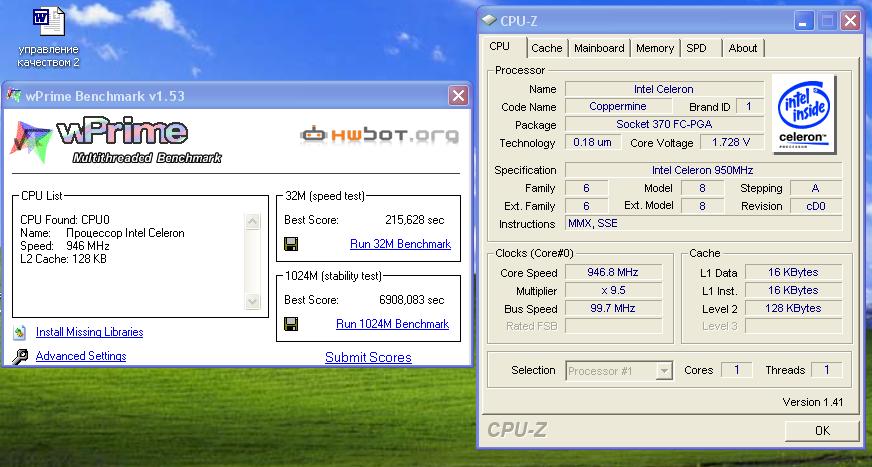Click the Intel Inside Celeron logo

click(x=804, y=113)
